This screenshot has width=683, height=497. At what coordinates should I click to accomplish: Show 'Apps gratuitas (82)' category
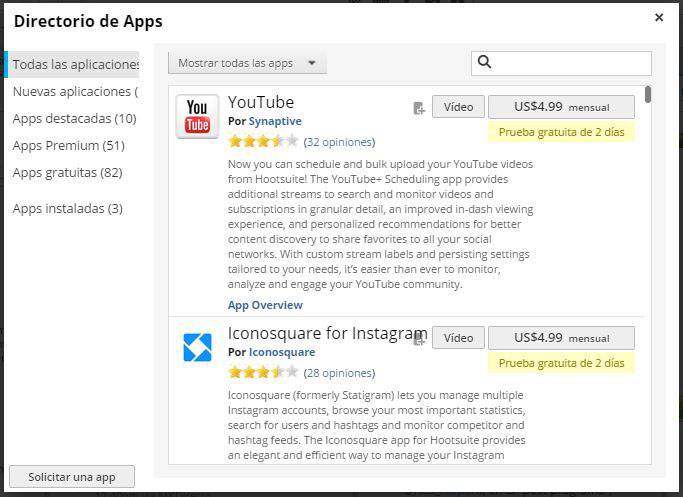point(68,172)
